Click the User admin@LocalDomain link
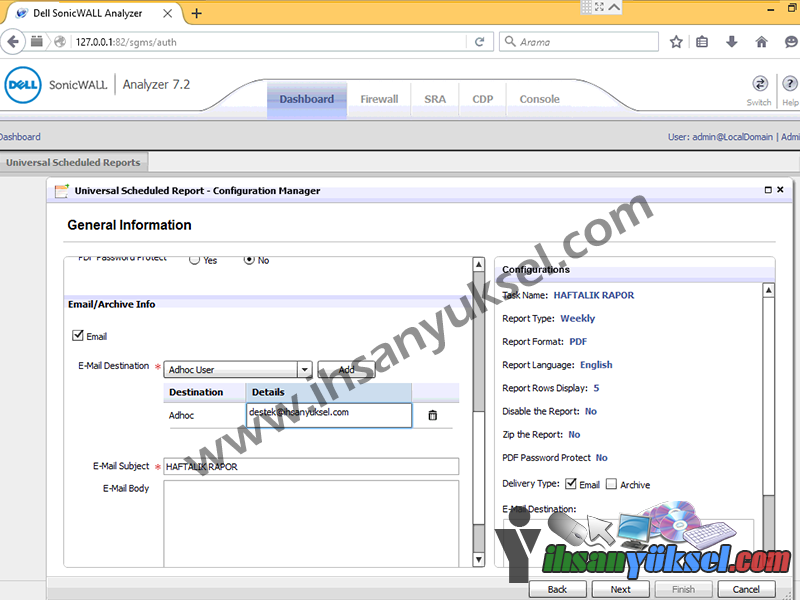 [x=720, y=137]
